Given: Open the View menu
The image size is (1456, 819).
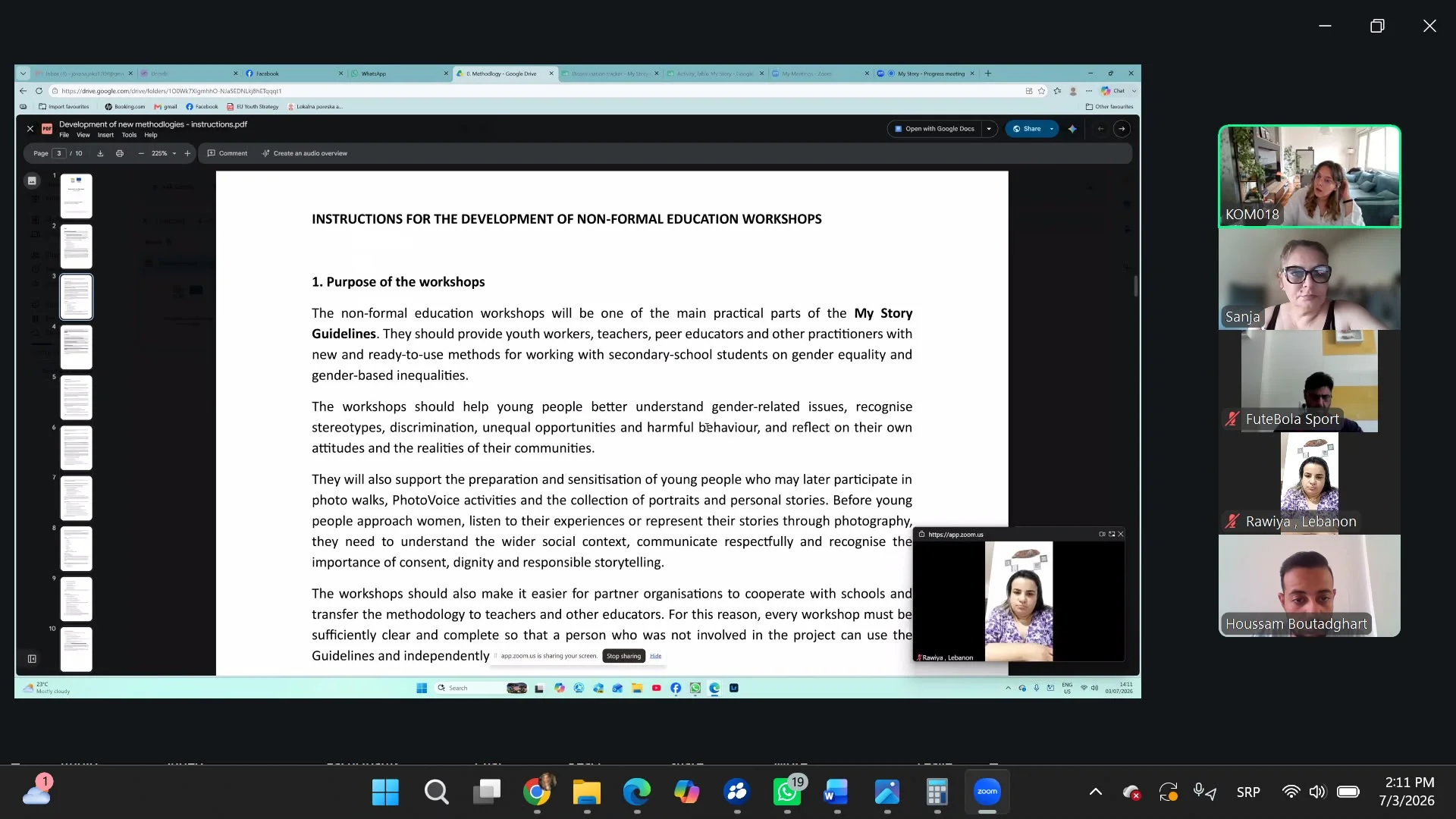Looking at the screenshot, I should (x=83, y=135).
